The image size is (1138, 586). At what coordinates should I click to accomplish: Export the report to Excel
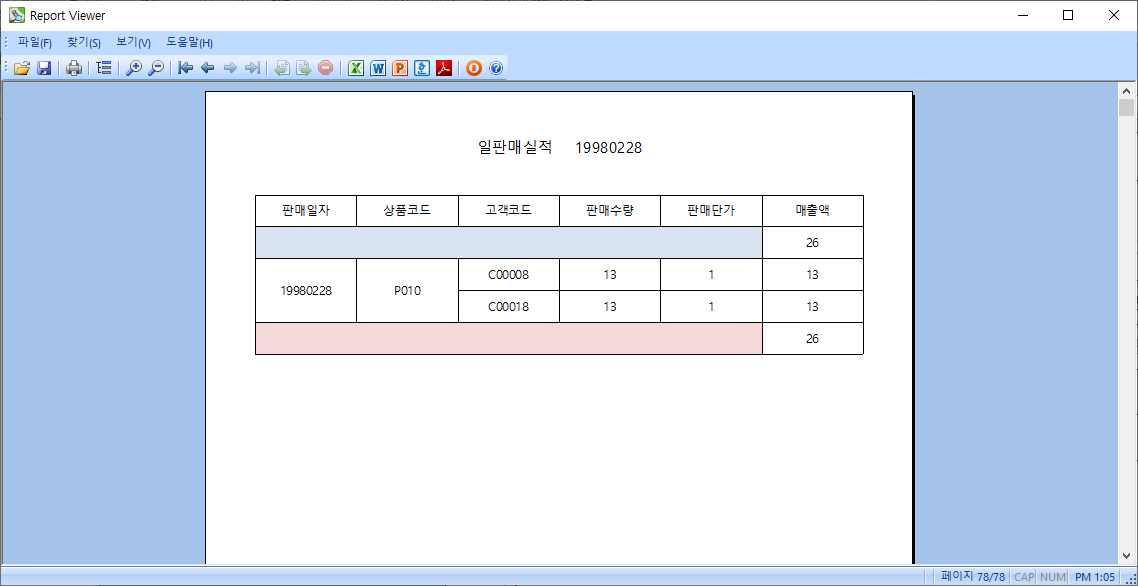356,68
